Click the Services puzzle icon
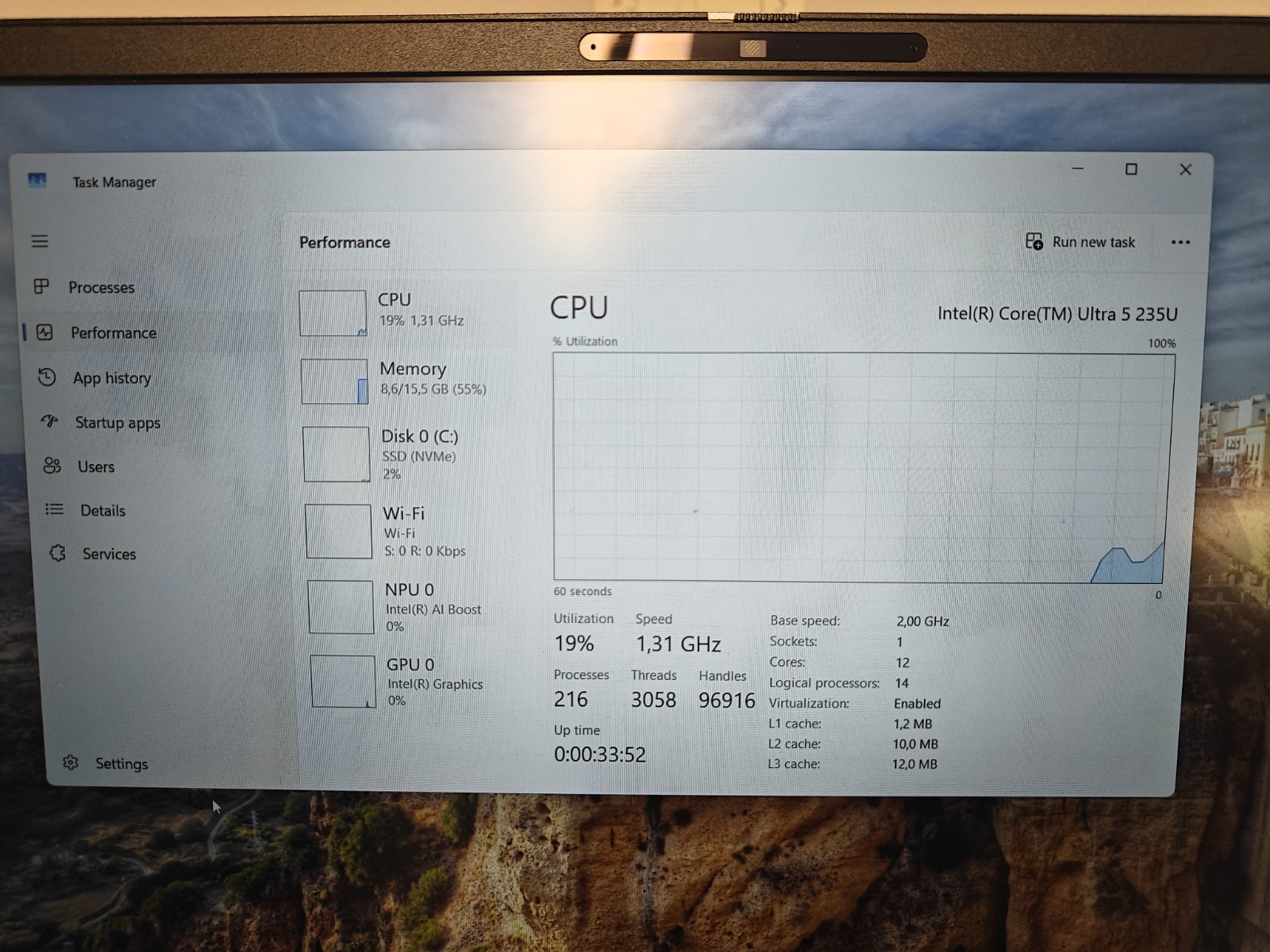 [58, 553]
